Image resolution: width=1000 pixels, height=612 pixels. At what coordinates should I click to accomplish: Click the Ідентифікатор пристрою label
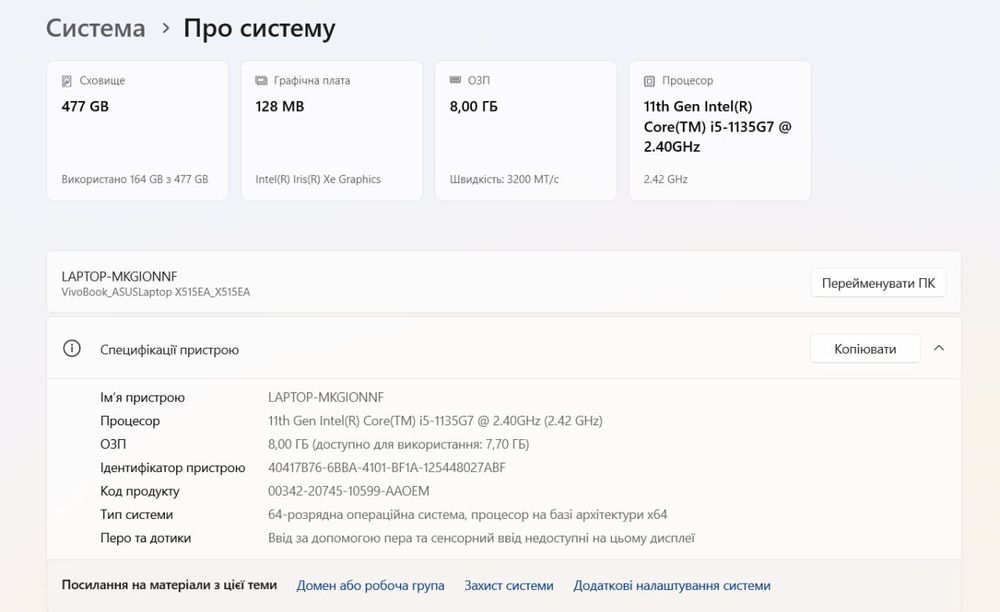(x=172, y=468)
